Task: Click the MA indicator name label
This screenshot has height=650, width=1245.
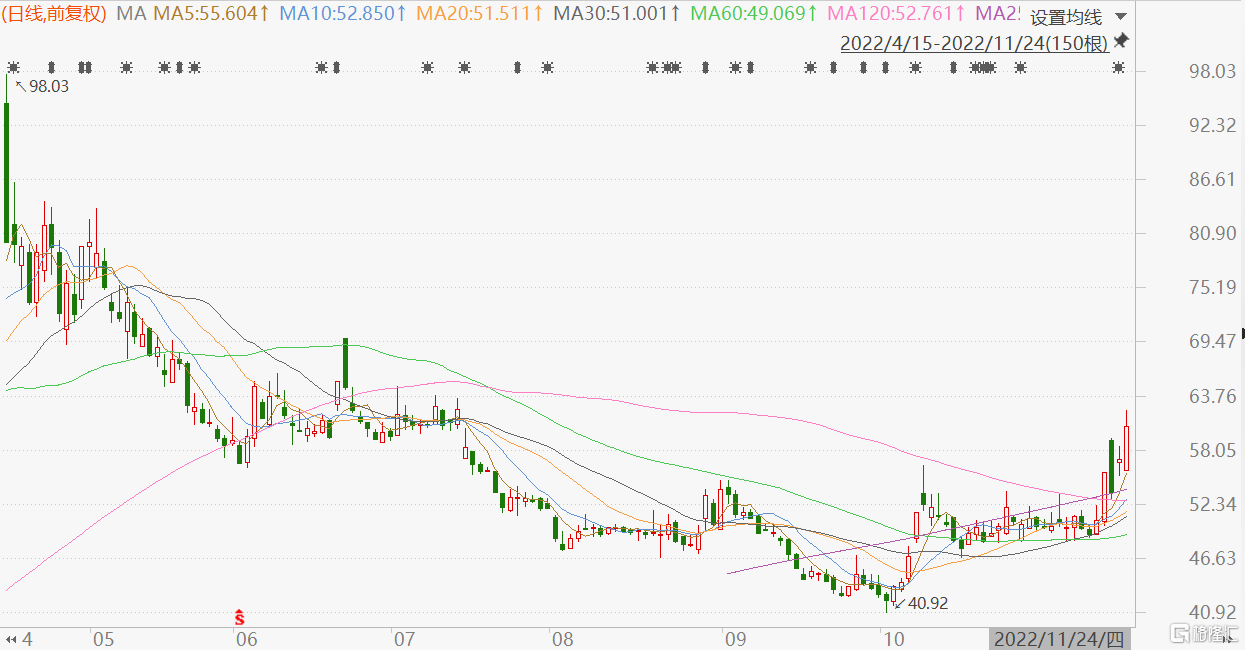Action: point(132,14)
